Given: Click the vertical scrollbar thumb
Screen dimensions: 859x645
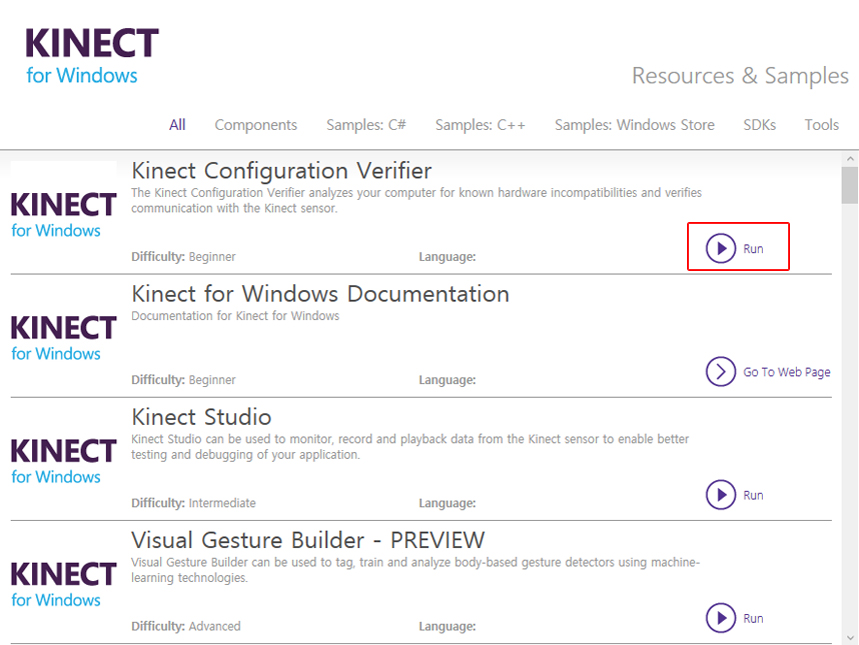Looking at the screenshot, I should click(x=850, y=185).
